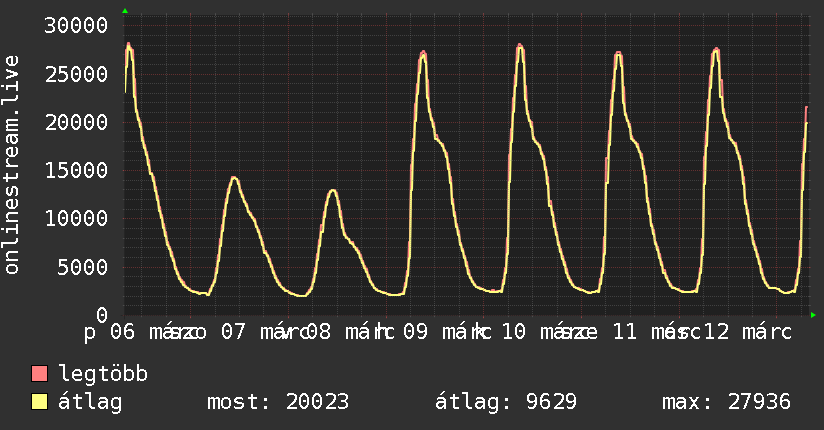The height and width of the screenshot is (430, 824).
Task: Click the 25000 y-axis label
Action: point(76,74)
